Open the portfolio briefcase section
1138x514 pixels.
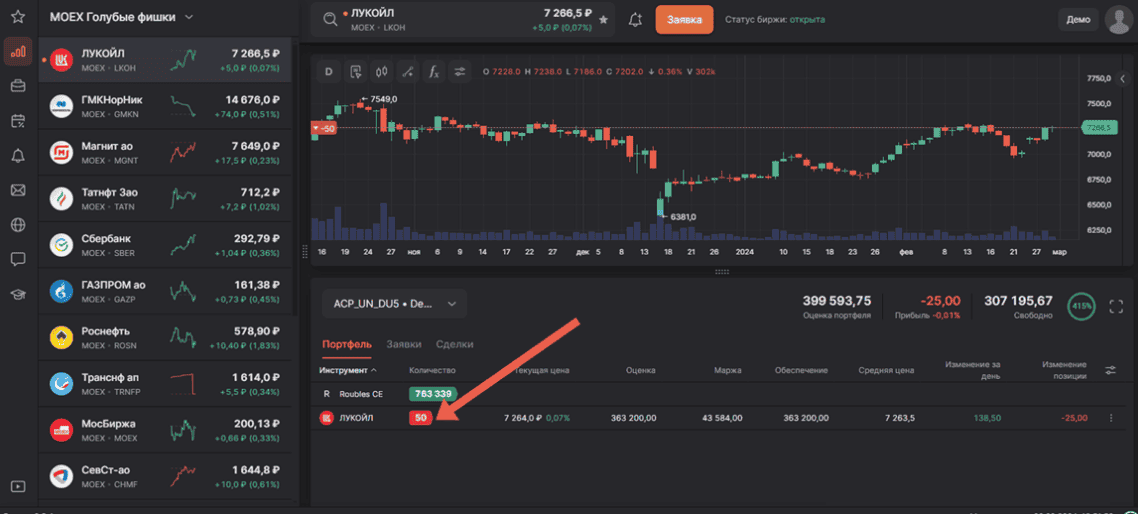pyautogui.click(x=18, y=86)
